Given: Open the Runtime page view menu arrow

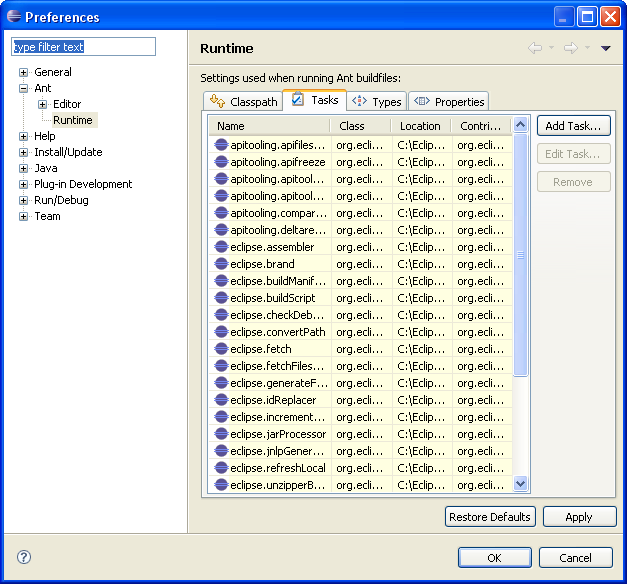Looking at the screenshot, I should coord(605,48).
